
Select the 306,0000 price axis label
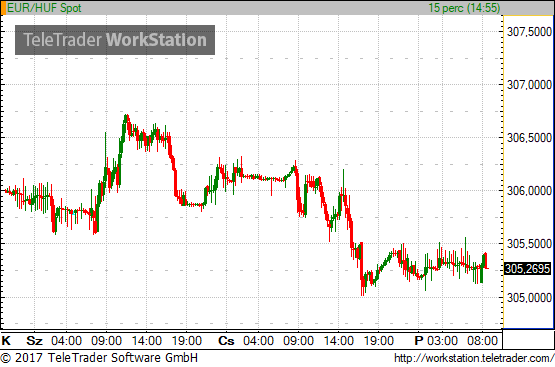(529, 191)
